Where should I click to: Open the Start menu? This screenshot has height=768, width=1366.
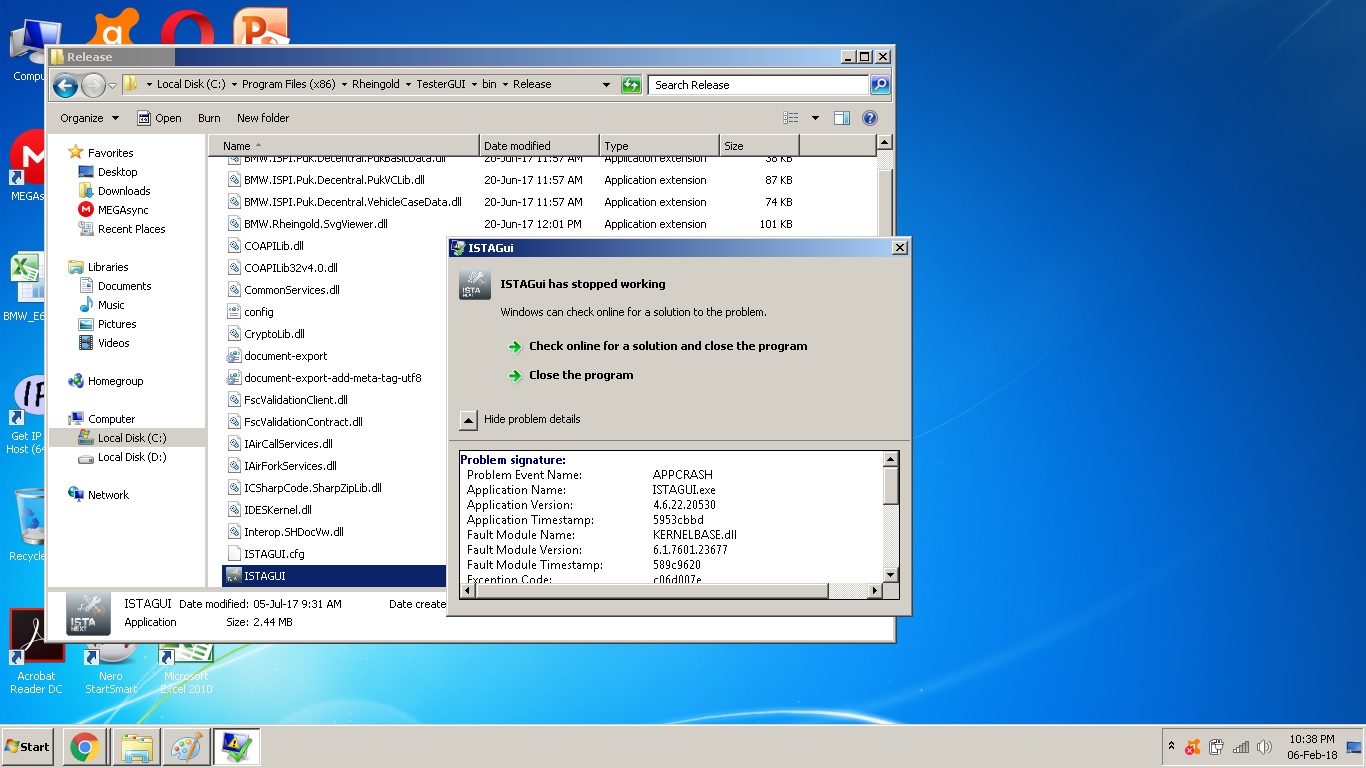point(28,747)
